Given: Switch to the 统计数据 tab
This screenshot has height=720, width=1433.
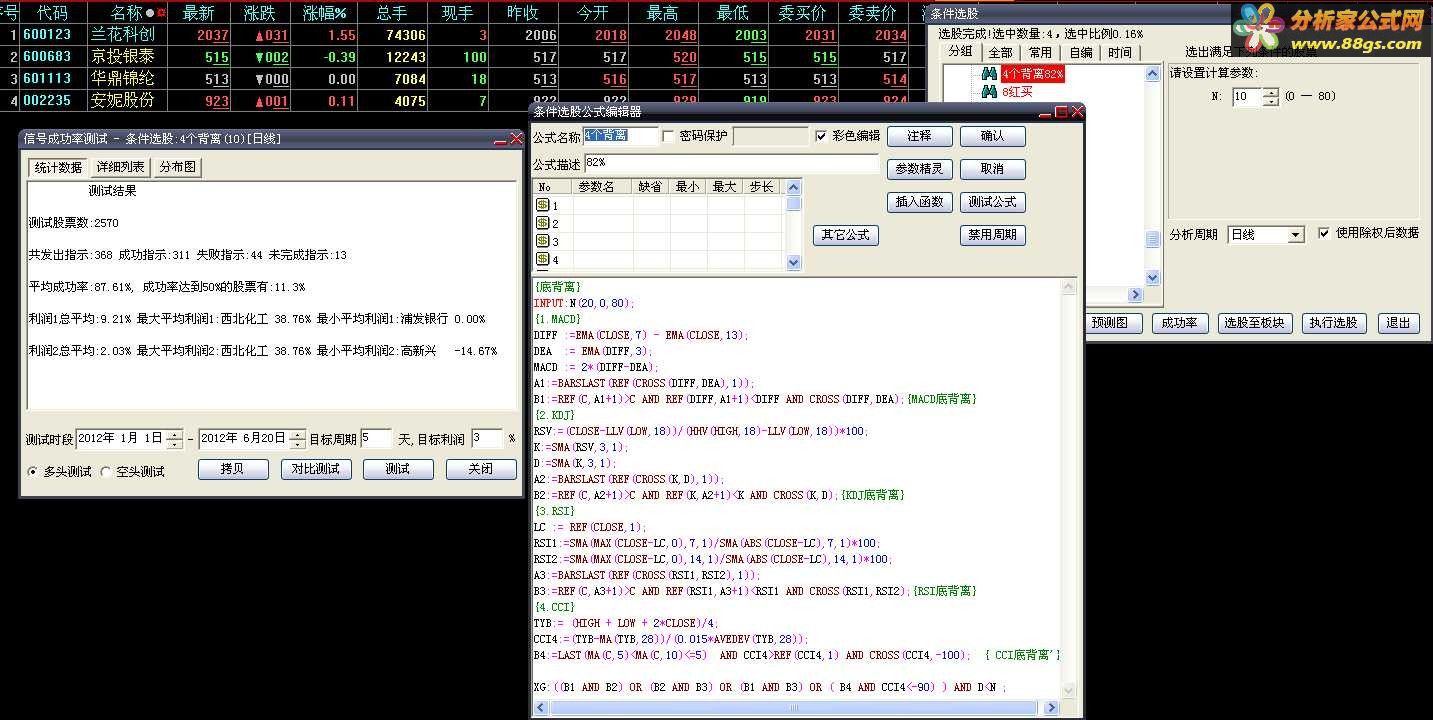Looking at the screenshot, I should coord(59,167).
